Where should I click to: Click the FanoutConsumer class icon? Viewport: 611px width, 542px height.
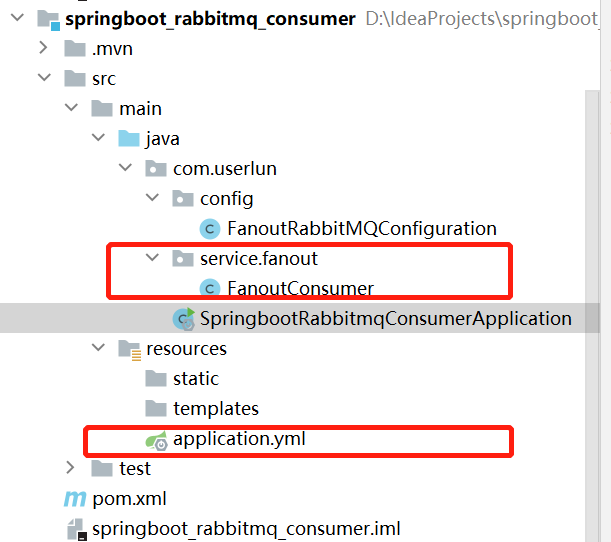coord(210,288)
